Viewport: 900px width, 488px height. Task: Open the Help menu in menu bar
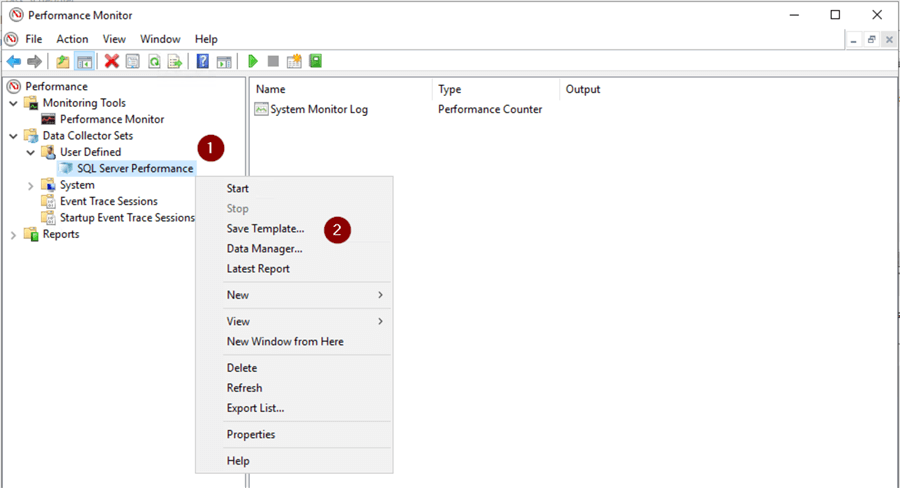206,39
